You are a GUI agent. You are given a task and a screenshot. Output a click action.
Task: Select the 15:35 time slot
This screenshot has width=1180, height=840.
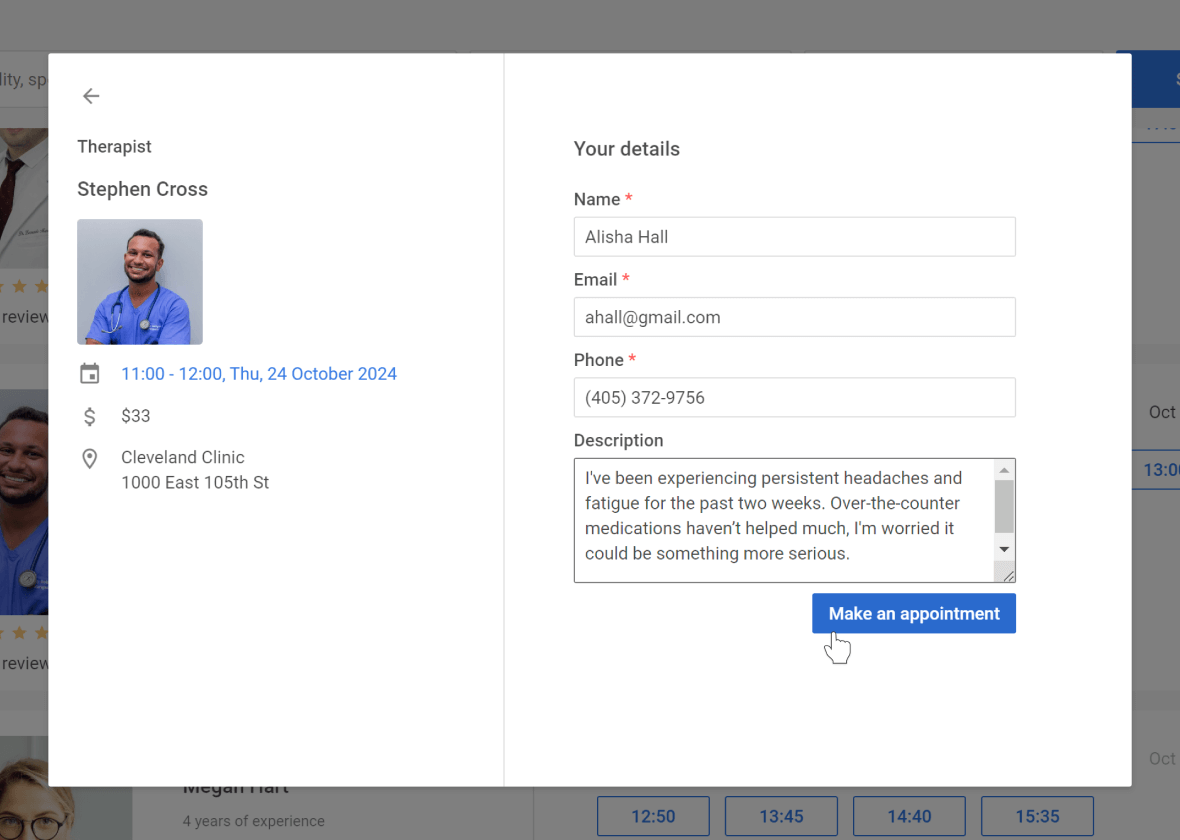[1037, 816]
